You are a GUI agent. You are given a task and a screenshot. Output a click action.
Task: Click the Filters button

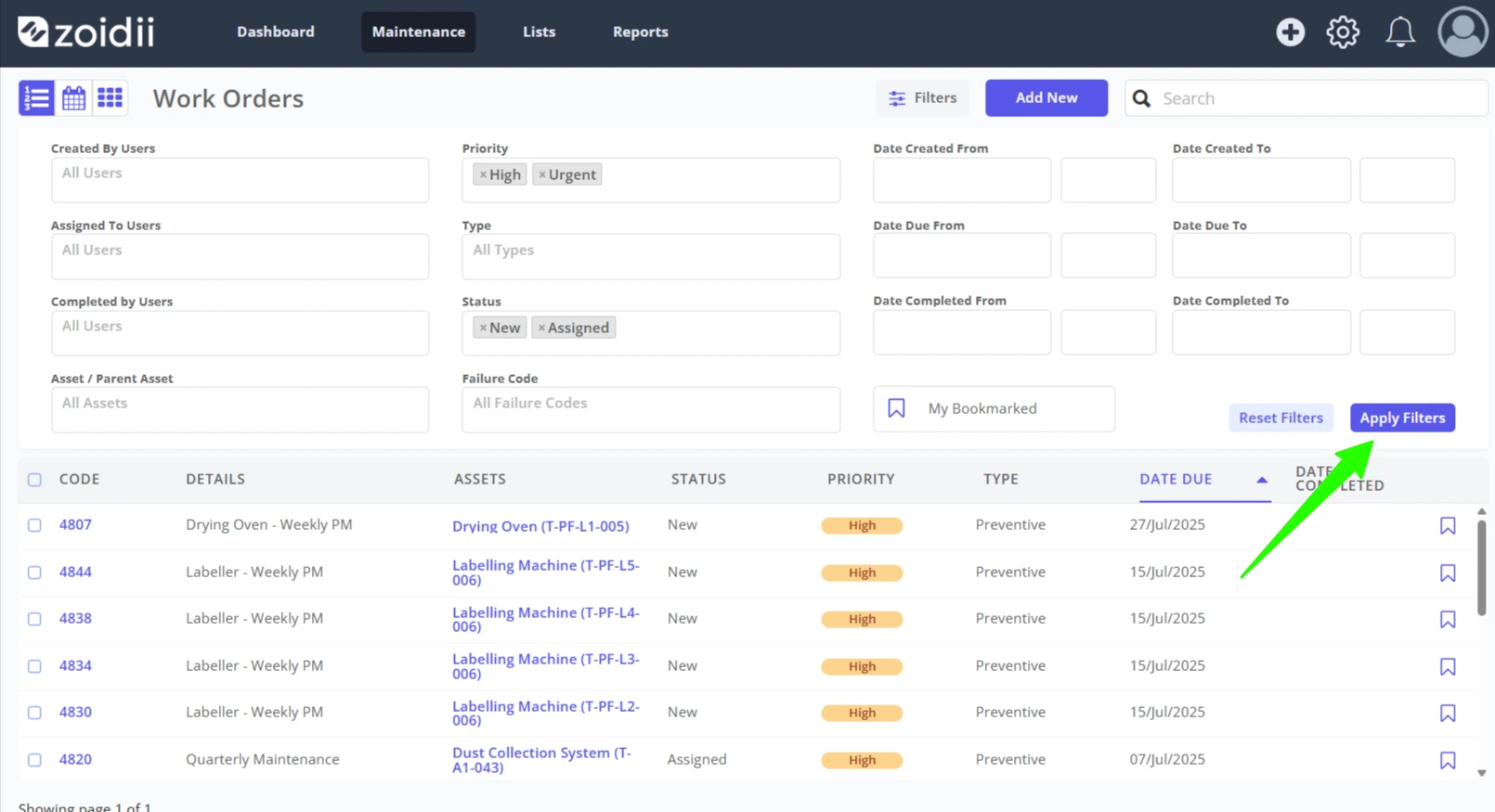[x=922, y=97]
